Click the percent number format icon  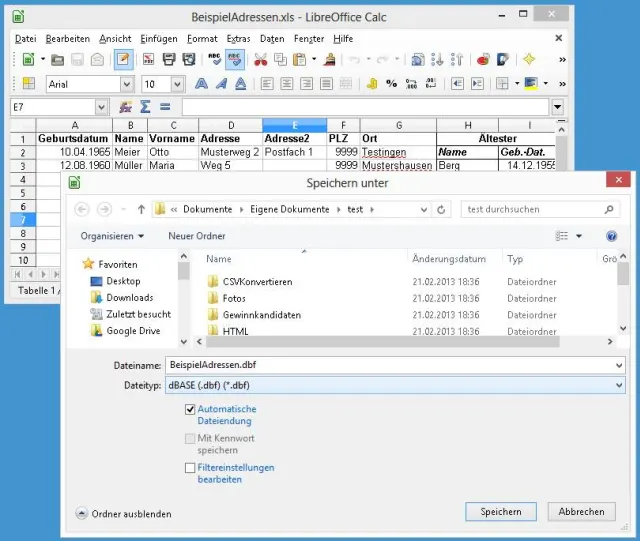click(x=391, y=84)
